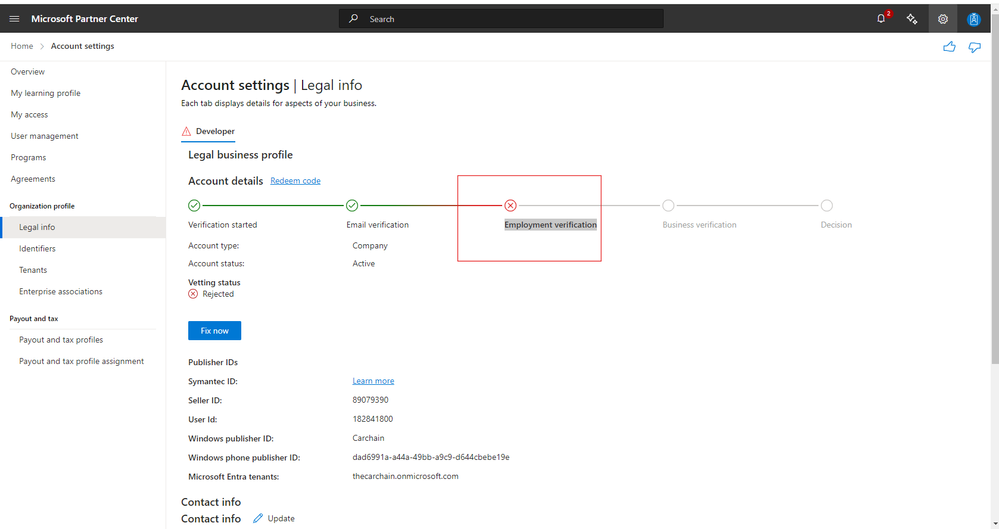
Task: Click the Rejected vetting status text
Action: coord(218,294)
